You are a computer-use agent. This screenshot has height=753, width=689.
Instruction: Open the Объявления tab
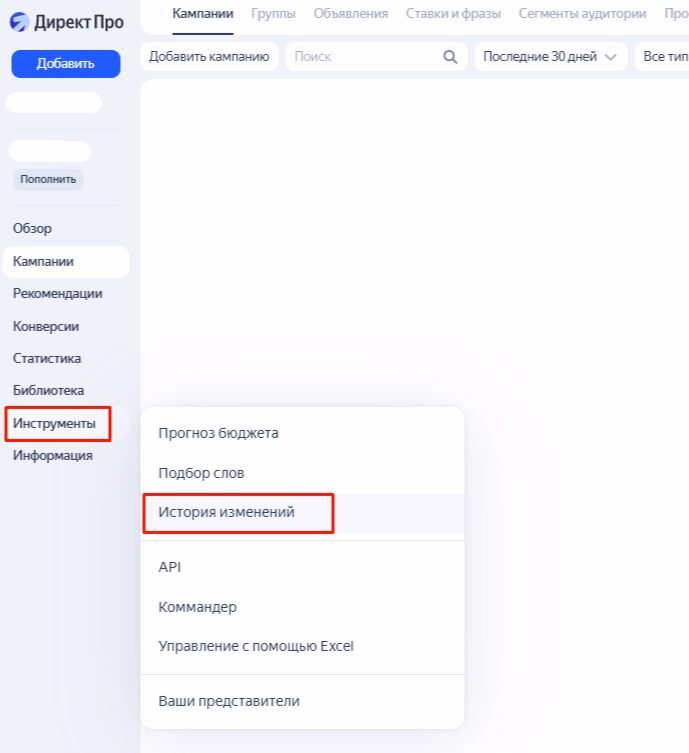[350, 13]
